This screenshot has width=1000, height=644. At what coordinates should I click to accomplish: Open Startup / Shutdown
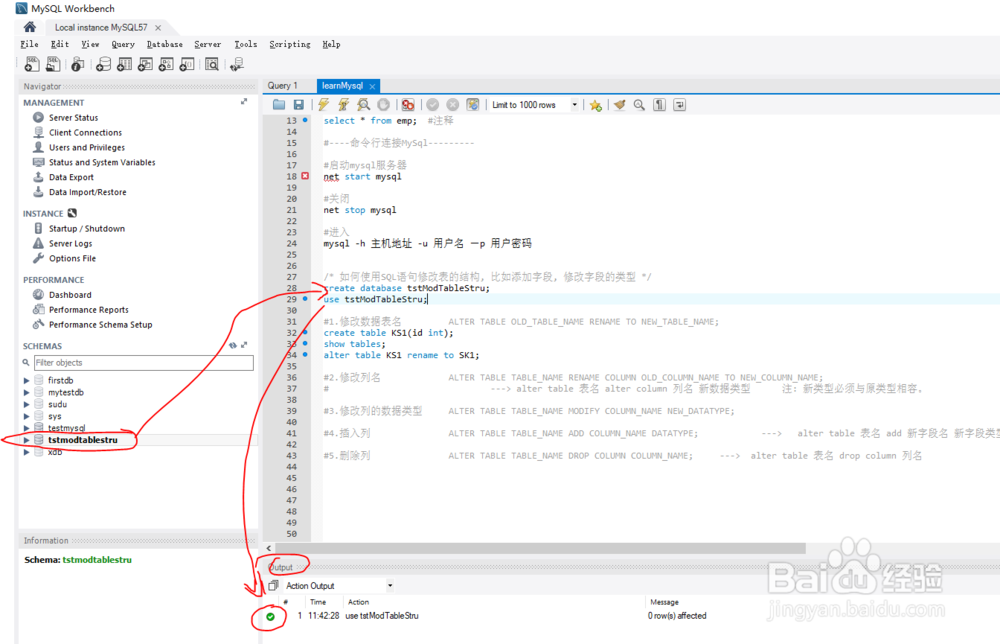point(87,228)
